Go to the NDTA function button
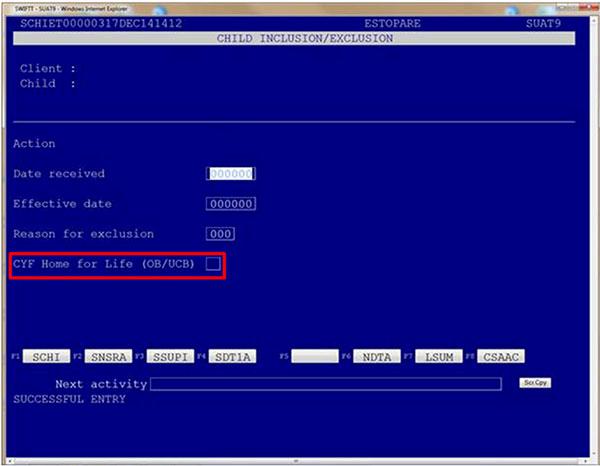 [x=378, y=357]
